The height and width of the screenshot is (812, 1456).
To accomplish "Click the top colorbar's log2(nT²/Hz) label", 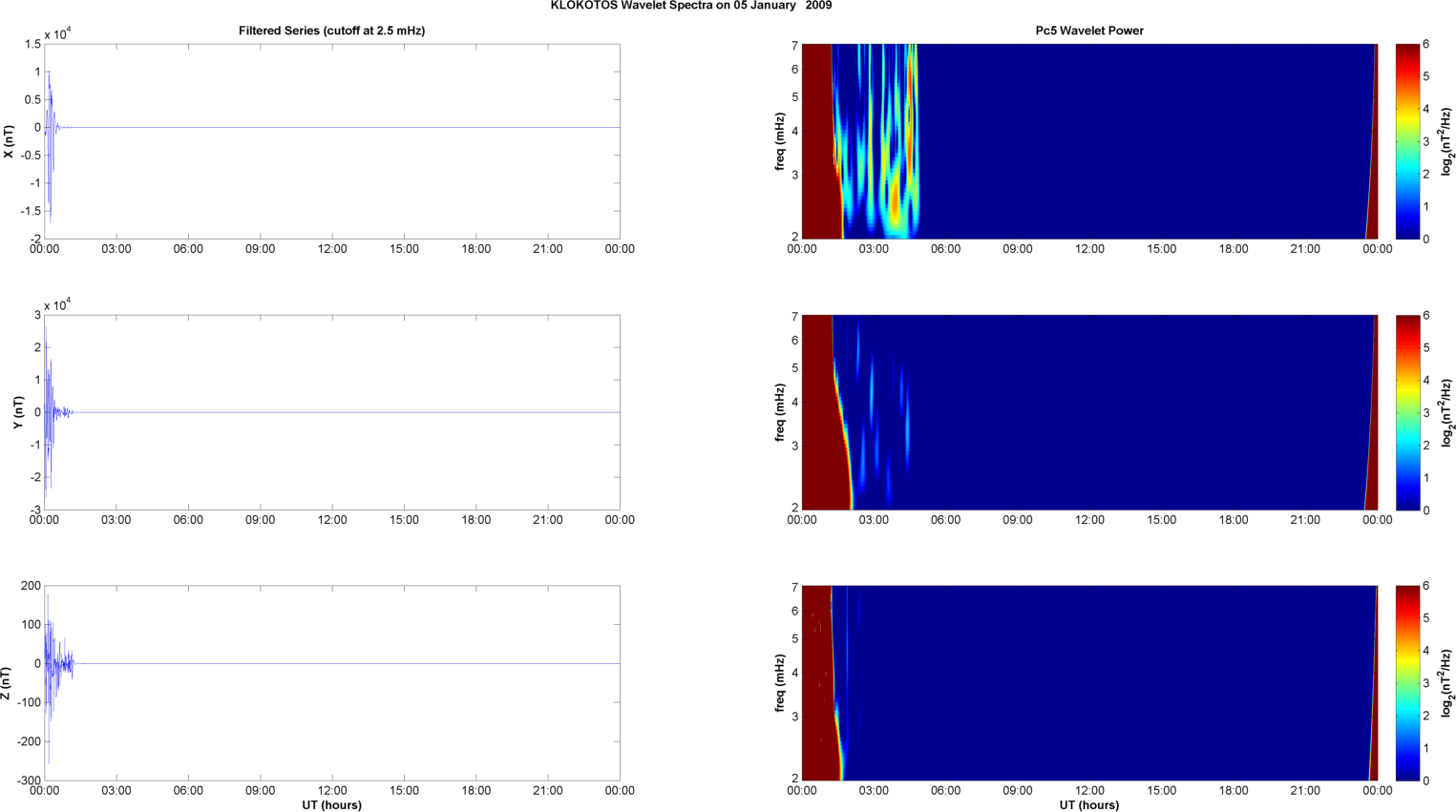I will (1446, 141).
